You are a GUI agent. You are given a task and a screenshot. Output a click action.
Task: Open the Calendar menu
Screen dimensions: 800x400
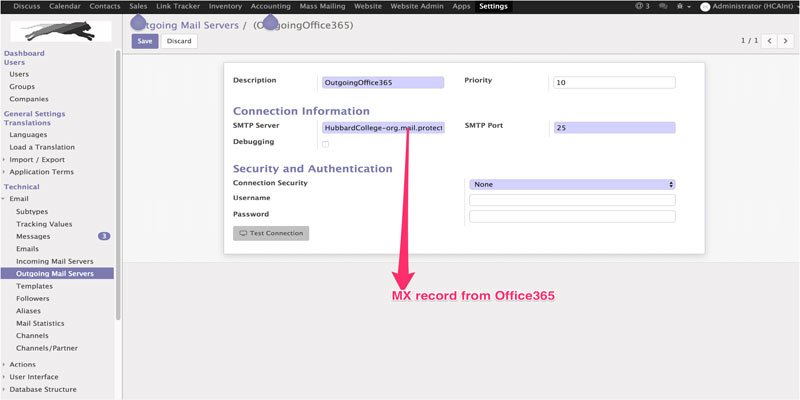click(x=65, y=7)
